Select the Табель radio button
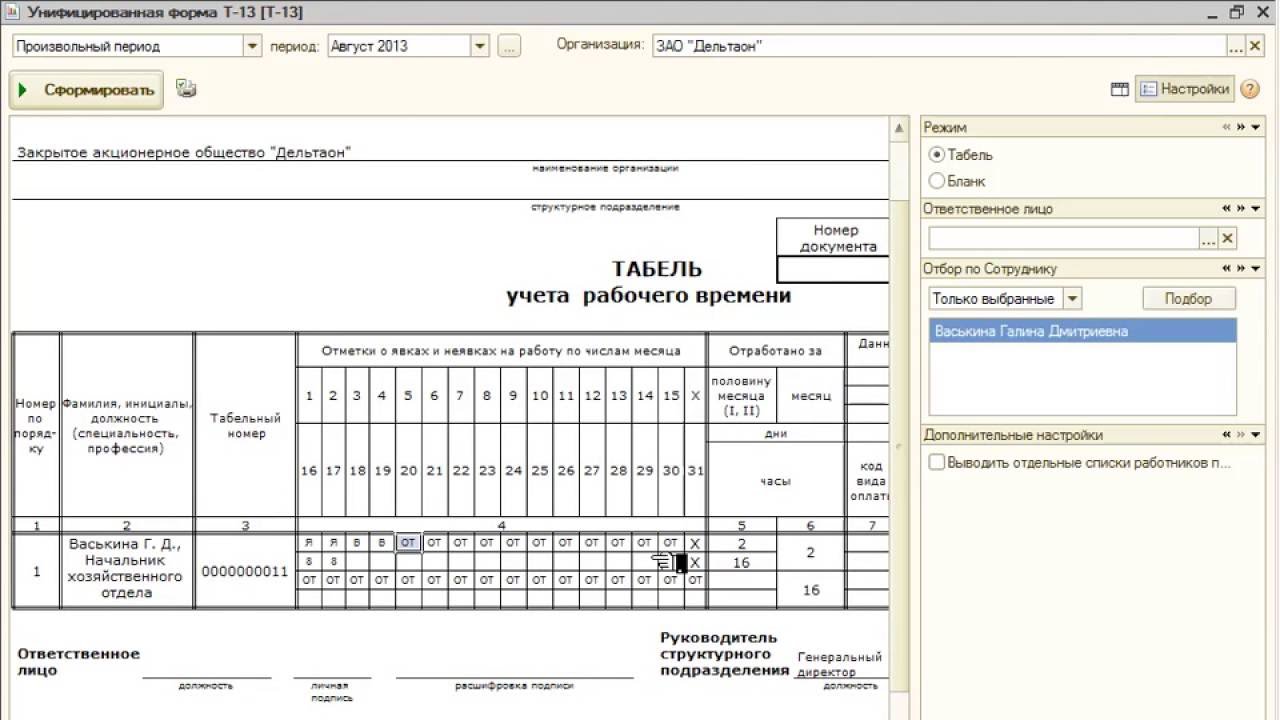The height and width of the screenshot is (720, 1280). (x=937, y=155)
